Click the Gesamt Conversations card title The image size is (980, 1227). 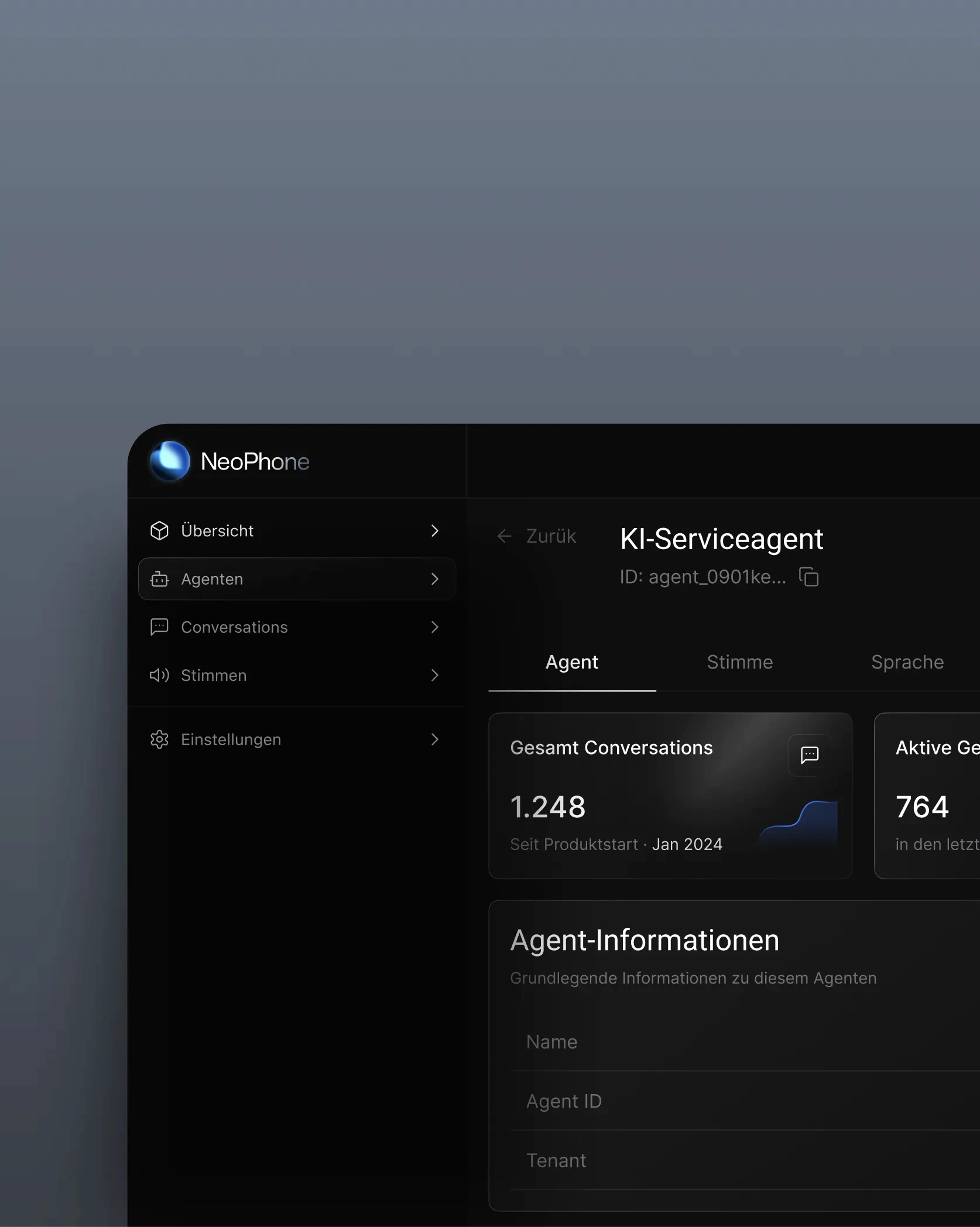611,748
